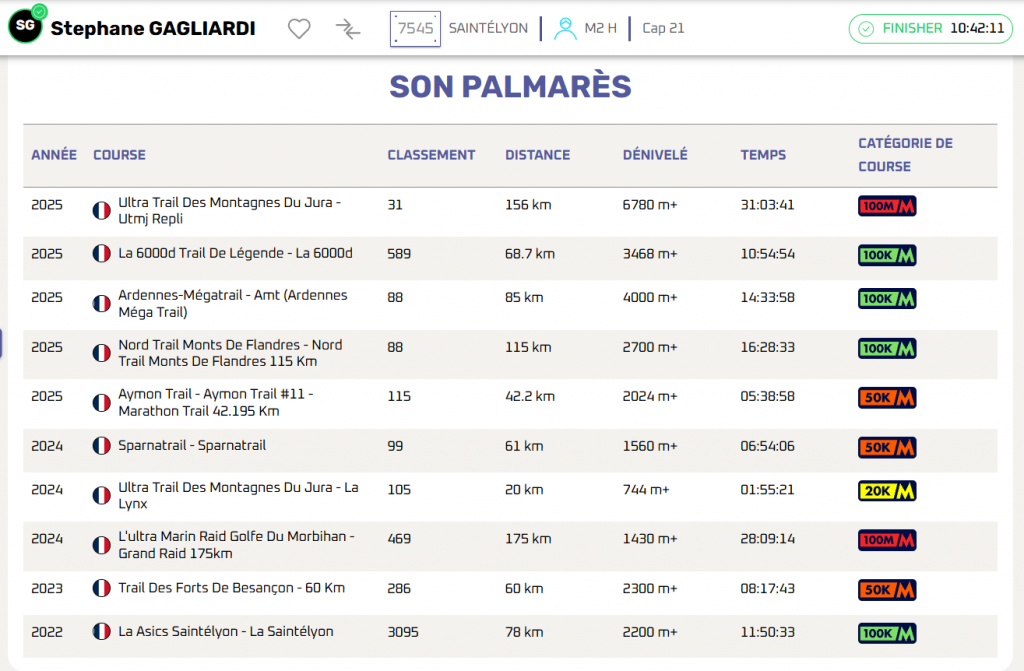Image resolution: width=1024 pixels, height=671 pixels.
Task: Click the DÉNIVELÉ column header
Action: pos(654,155)
